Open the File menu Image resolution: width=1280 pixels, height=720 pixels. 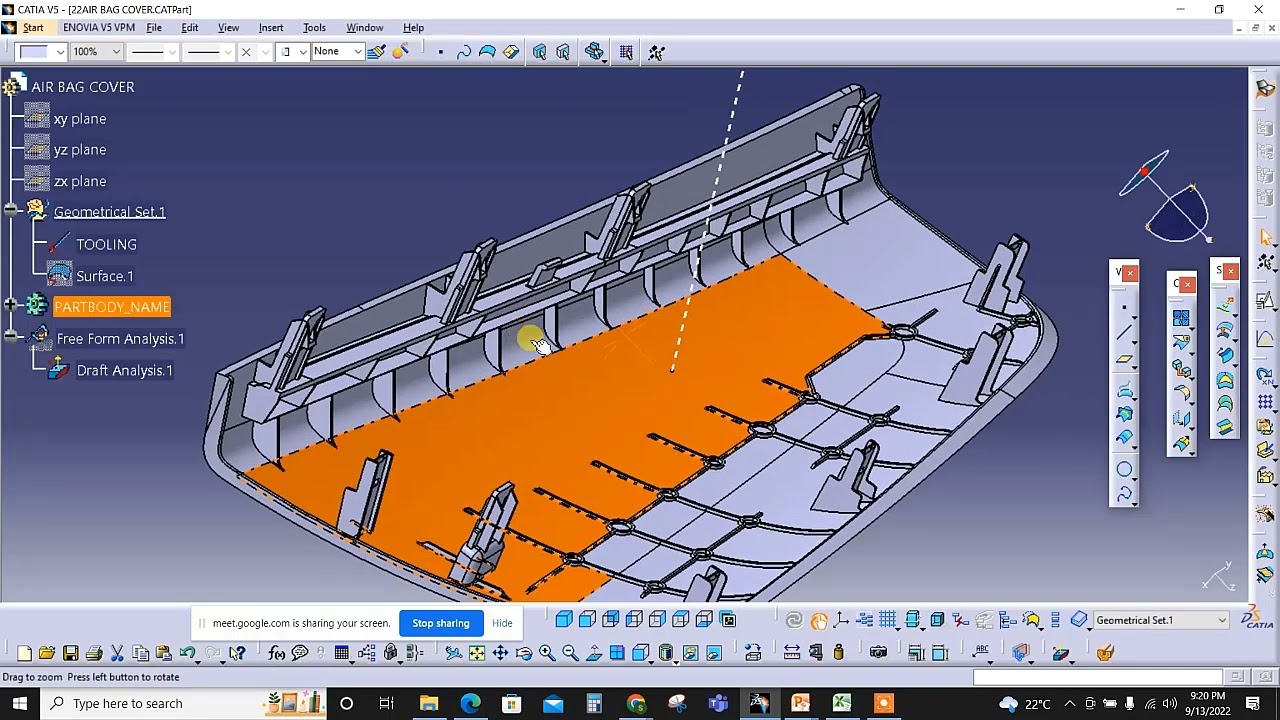pyautogui.click(x=154, y=27)
